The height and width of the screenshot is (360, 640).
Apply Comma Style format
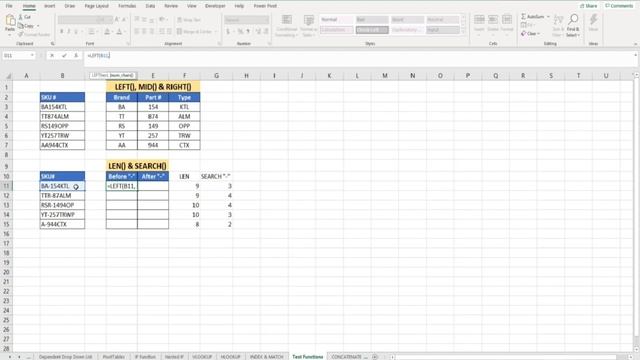[x=248, y=31]
